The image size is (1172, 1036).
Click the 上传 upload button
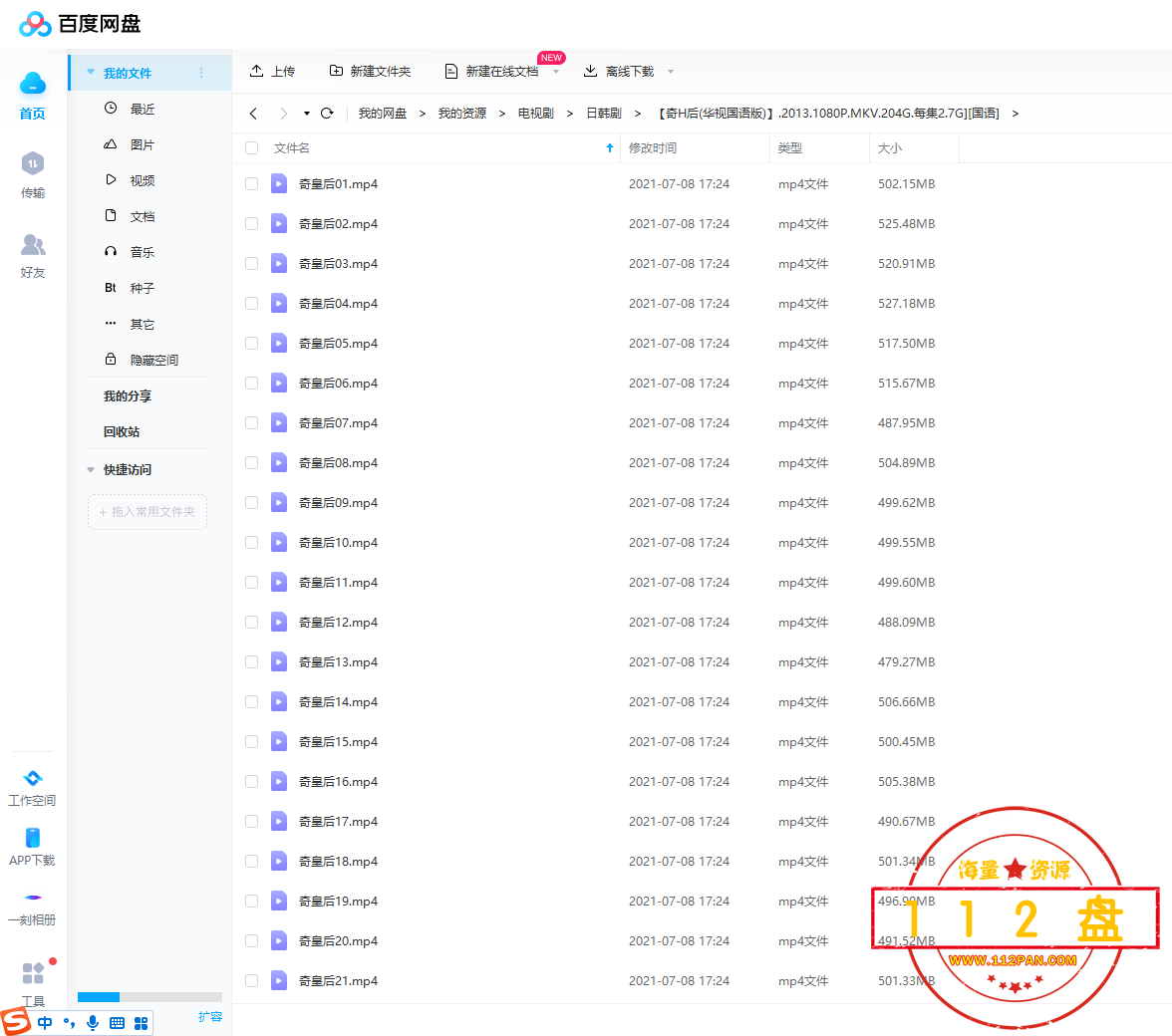(272, 71)
